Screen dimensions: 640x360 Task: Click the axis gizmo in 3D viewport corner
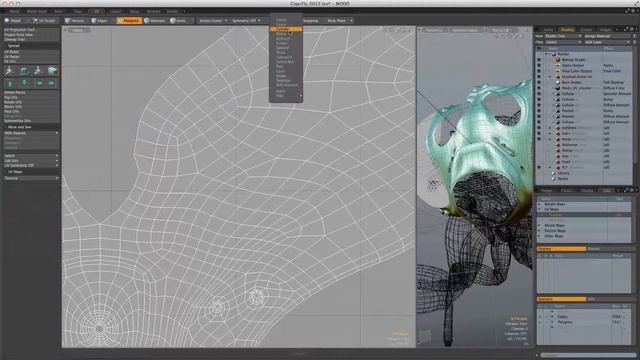click(x=425, y=336)
